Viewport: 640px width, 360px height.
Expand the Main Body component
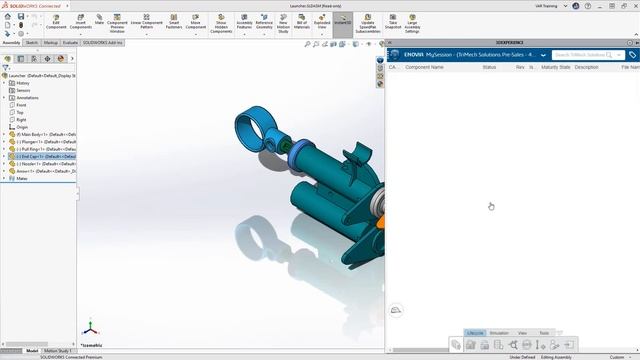(4, 134)
